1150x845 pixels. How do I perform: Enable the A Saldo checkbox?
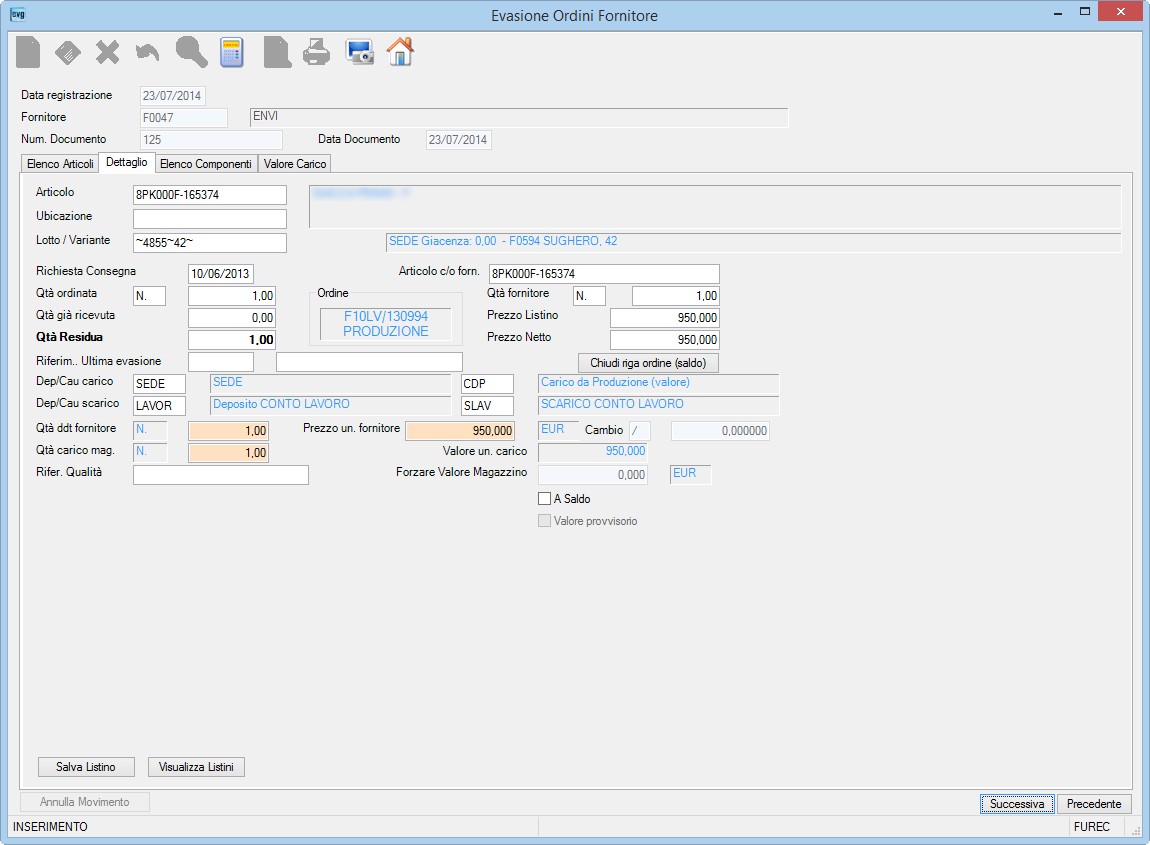point(544,499)
